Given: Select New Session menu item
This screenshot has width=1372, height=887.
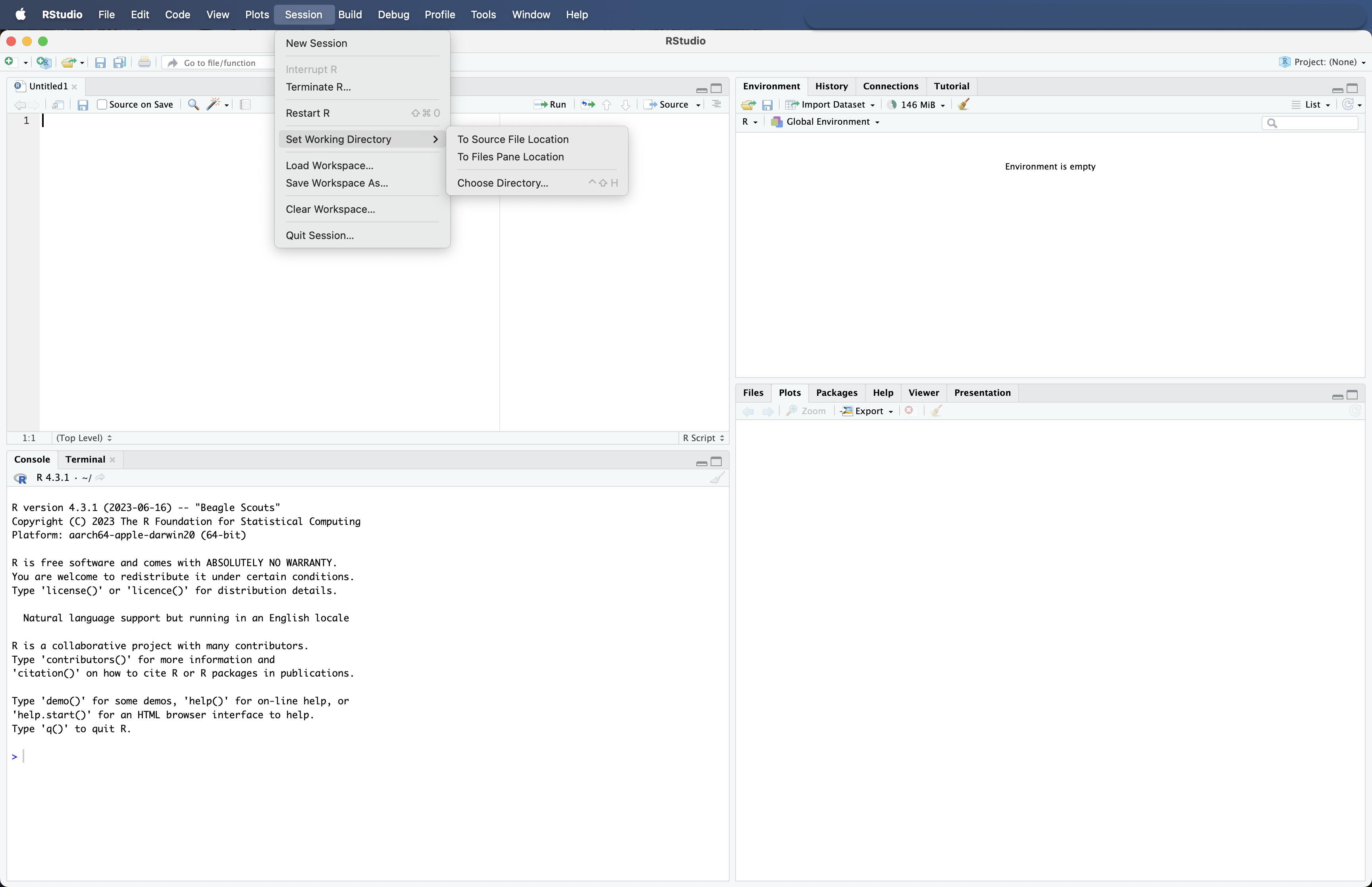Looking at the screenshot, I should pyautogui.click(x=362, y=43).
